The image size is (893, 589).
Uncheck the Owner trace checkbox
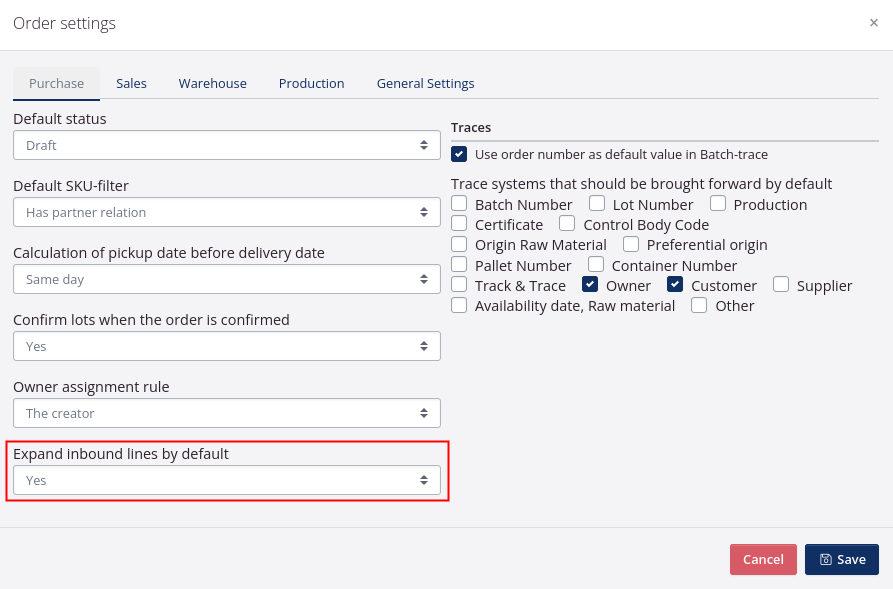[x=591, y=285]
